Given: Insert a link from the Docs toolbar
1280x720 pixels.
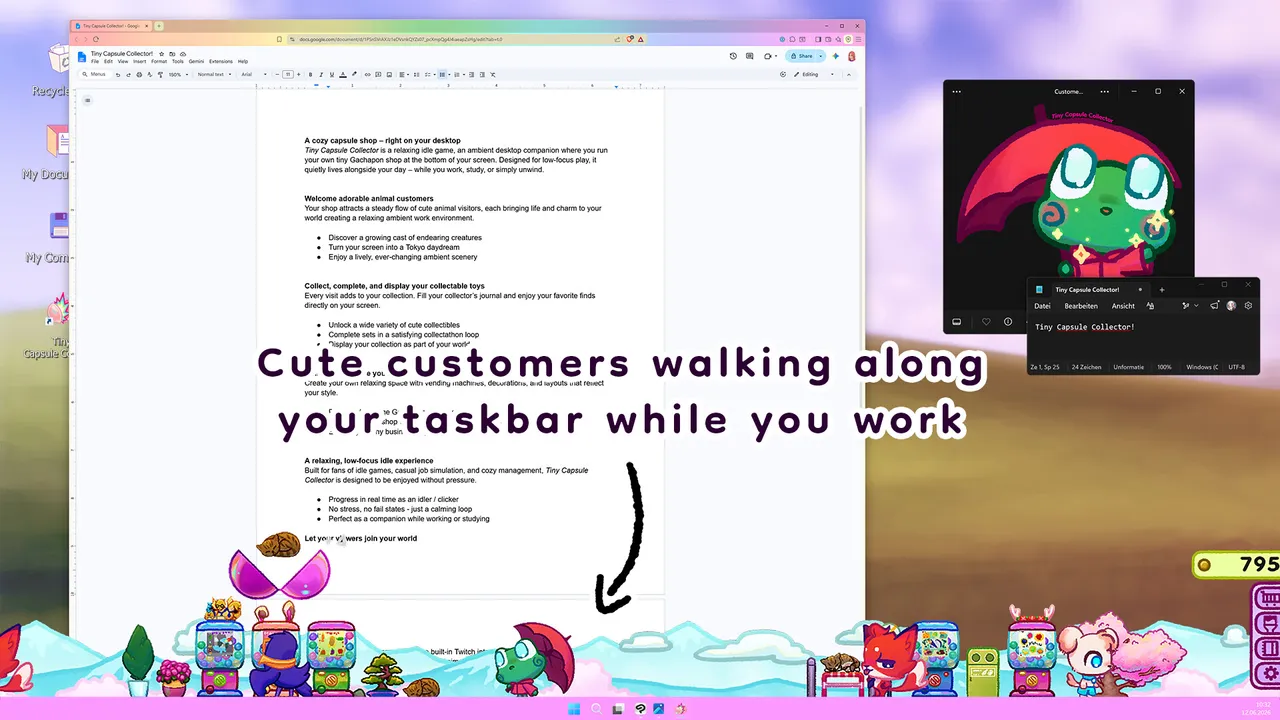Looking at the screenshot, I should pyautogui.click(x=367, y=74).
